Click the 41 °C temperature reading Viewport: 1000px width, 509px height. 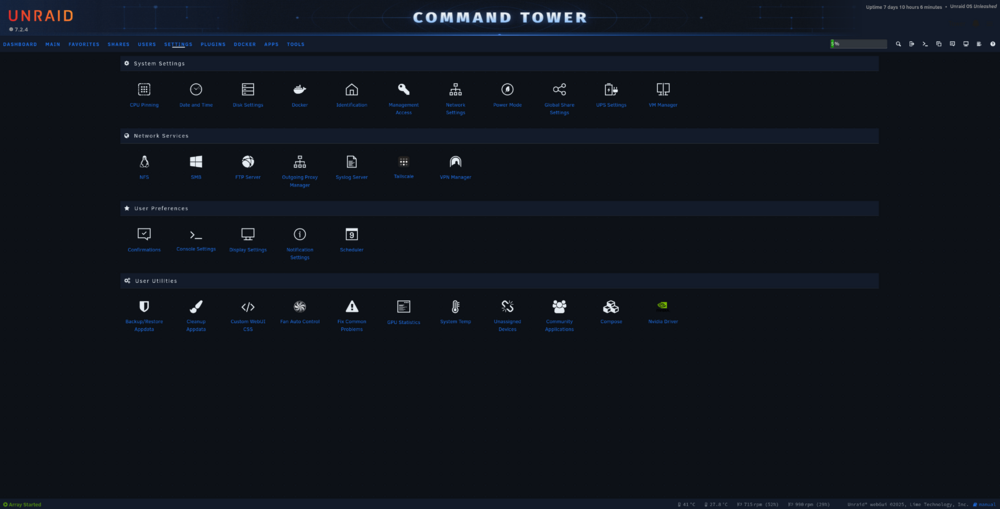(x=686, y=505)
